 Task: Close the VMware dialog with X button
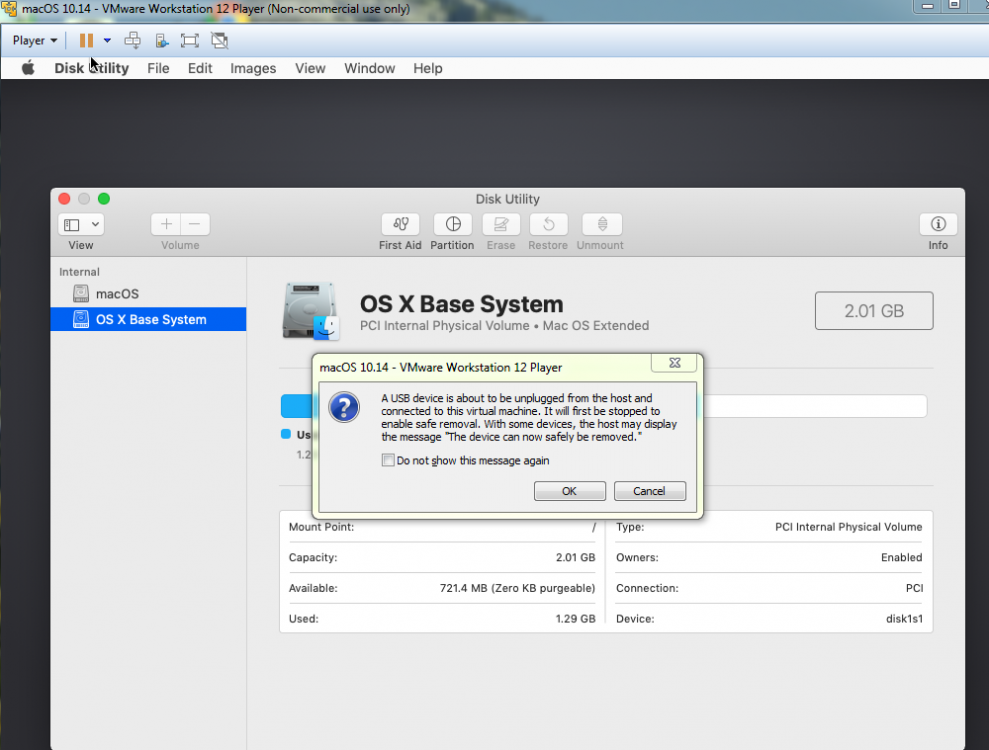674,363
